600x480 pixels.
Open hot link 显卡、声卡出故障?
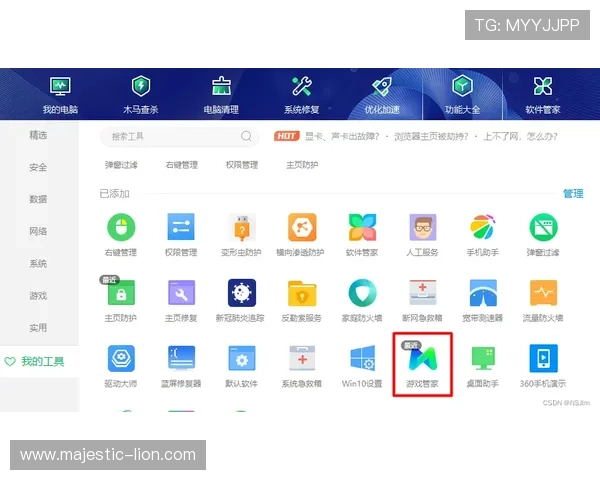point(342,136)
